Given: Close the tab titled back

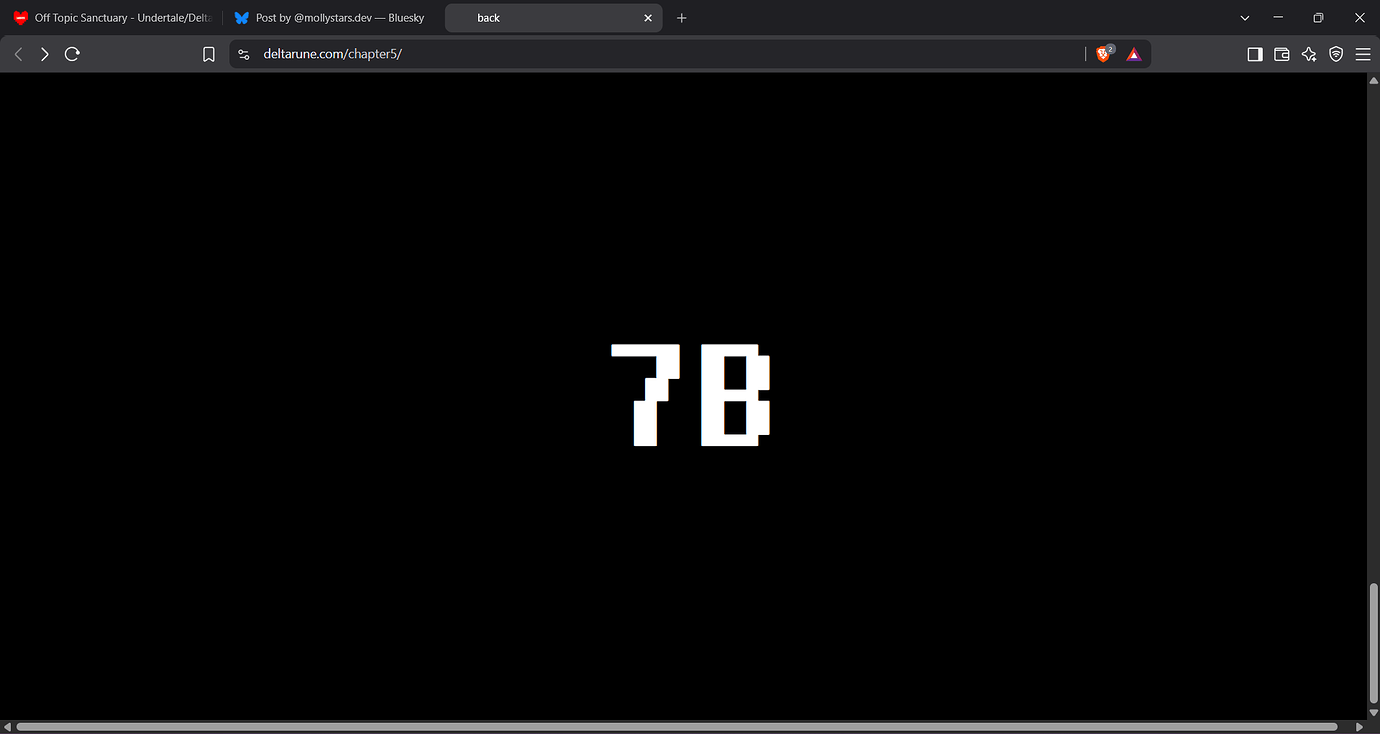Looking at the screenshot, I should click(x=648, y=18).
